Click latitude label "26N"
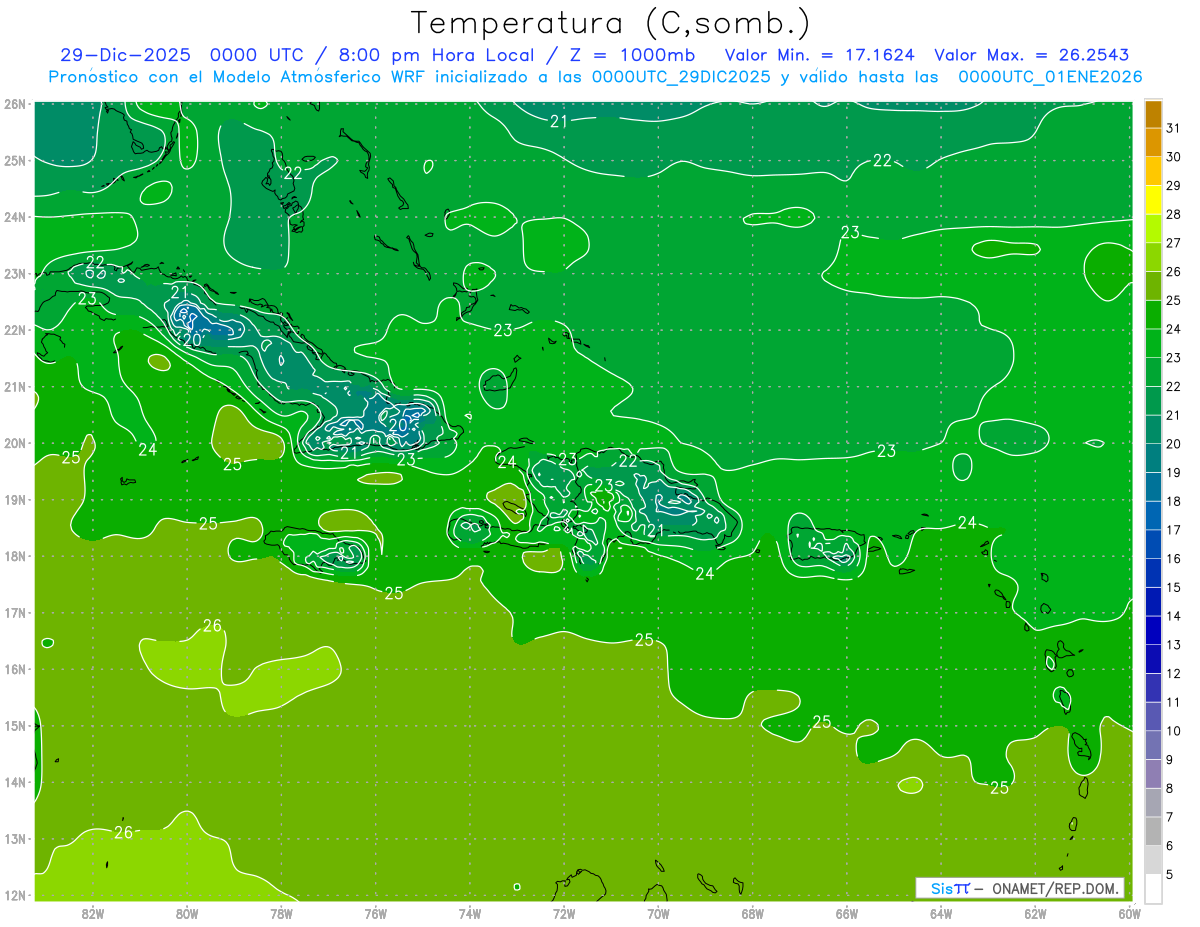 click(x=15, y=104)
